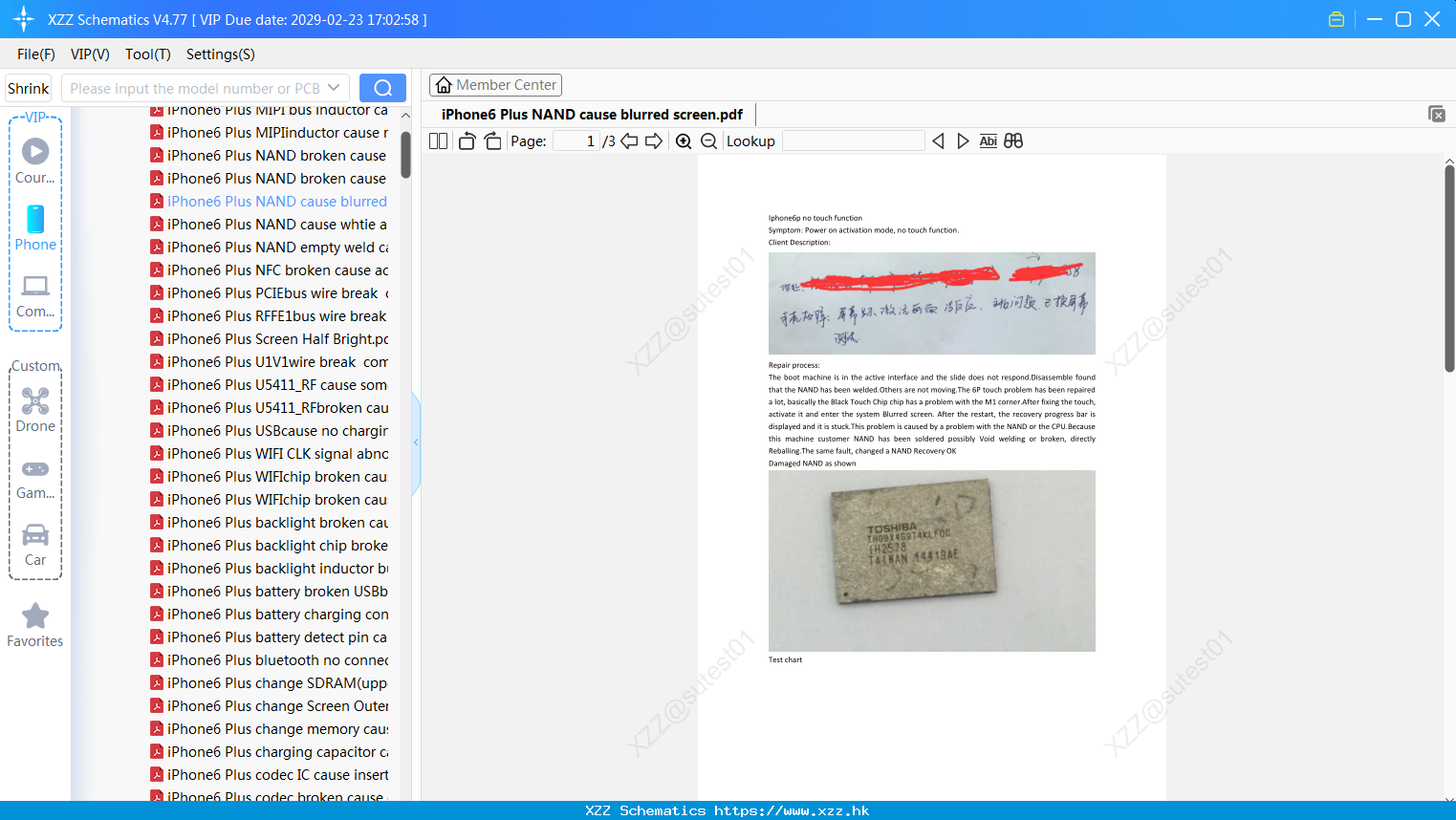
Task: Open the yellow toolbox icon in title bar
Action: point(1336,19)
